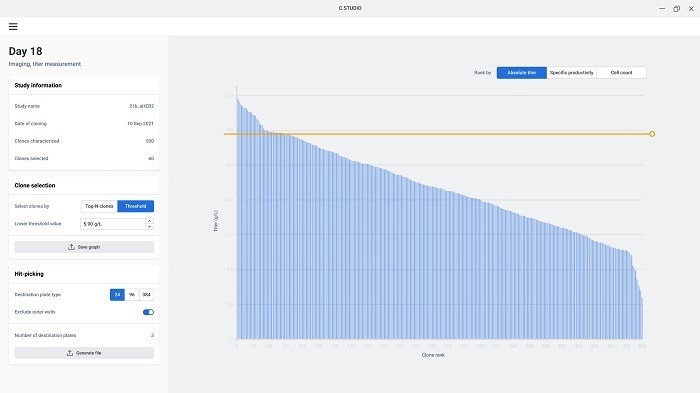Choose Threshold selection mode
700x393 pixels.
point(136,206)
